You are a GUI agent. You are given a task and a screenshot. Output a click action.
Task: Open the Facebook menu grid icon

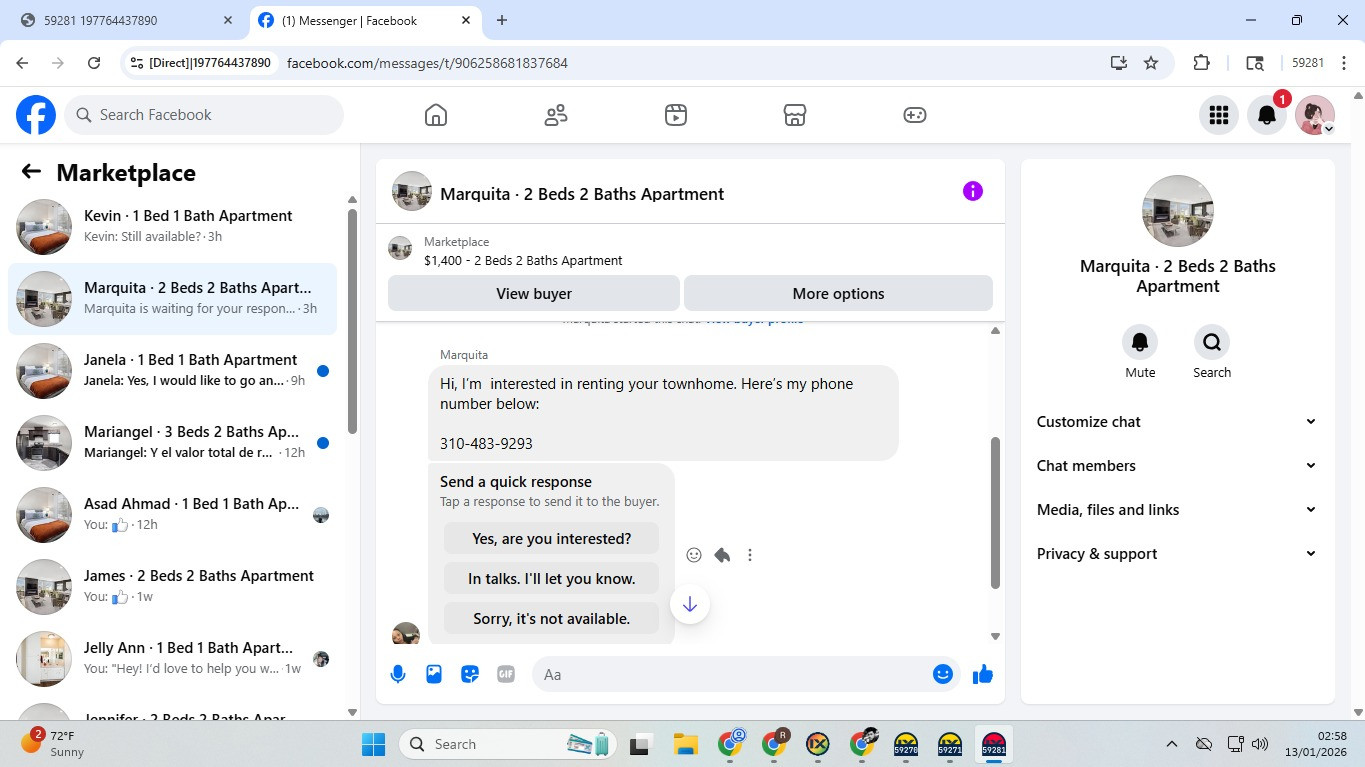pyautogui.click(x=1218, y=115)
